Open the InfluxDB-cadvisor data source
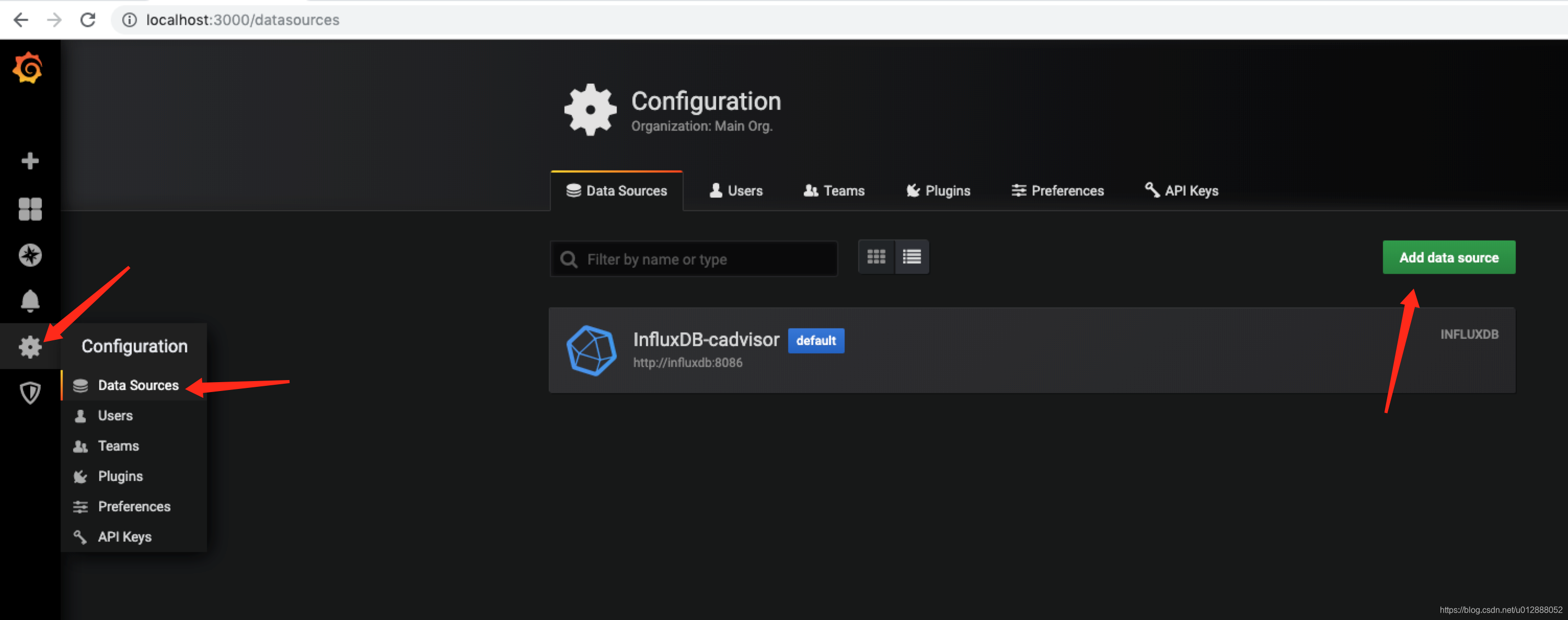This screenshot has width=1568, height=620. [x=1032, y=350]
